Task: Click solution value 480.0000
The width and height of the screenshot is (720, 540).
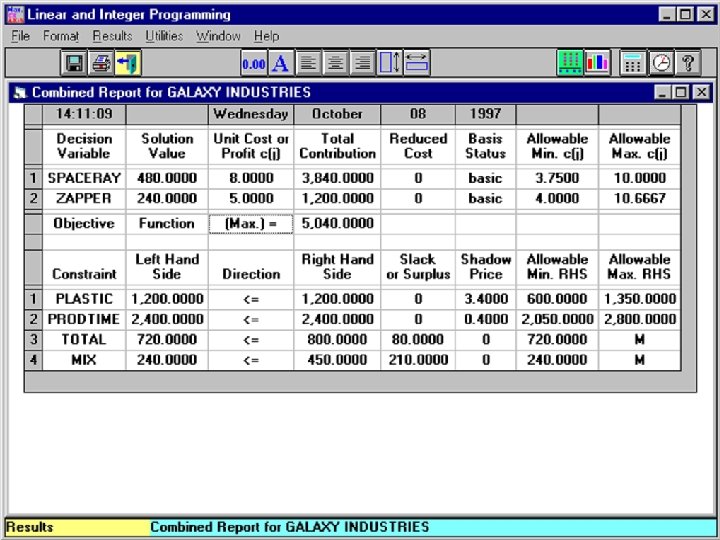Action: click(x=167, y=178)
